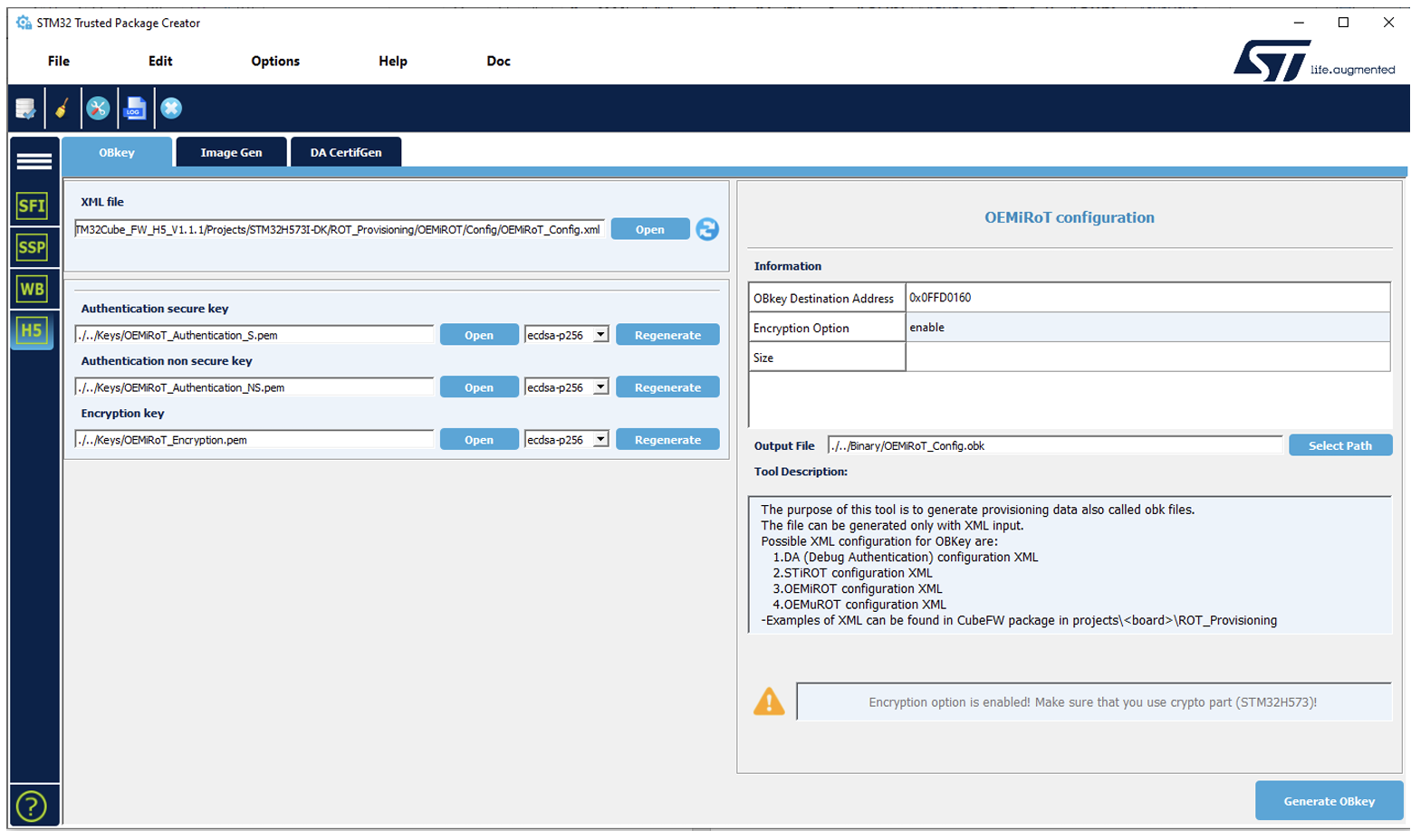1411x840 pixels.
Task: Click the Generate OBkey button
Action: (x=1329, y=801)
